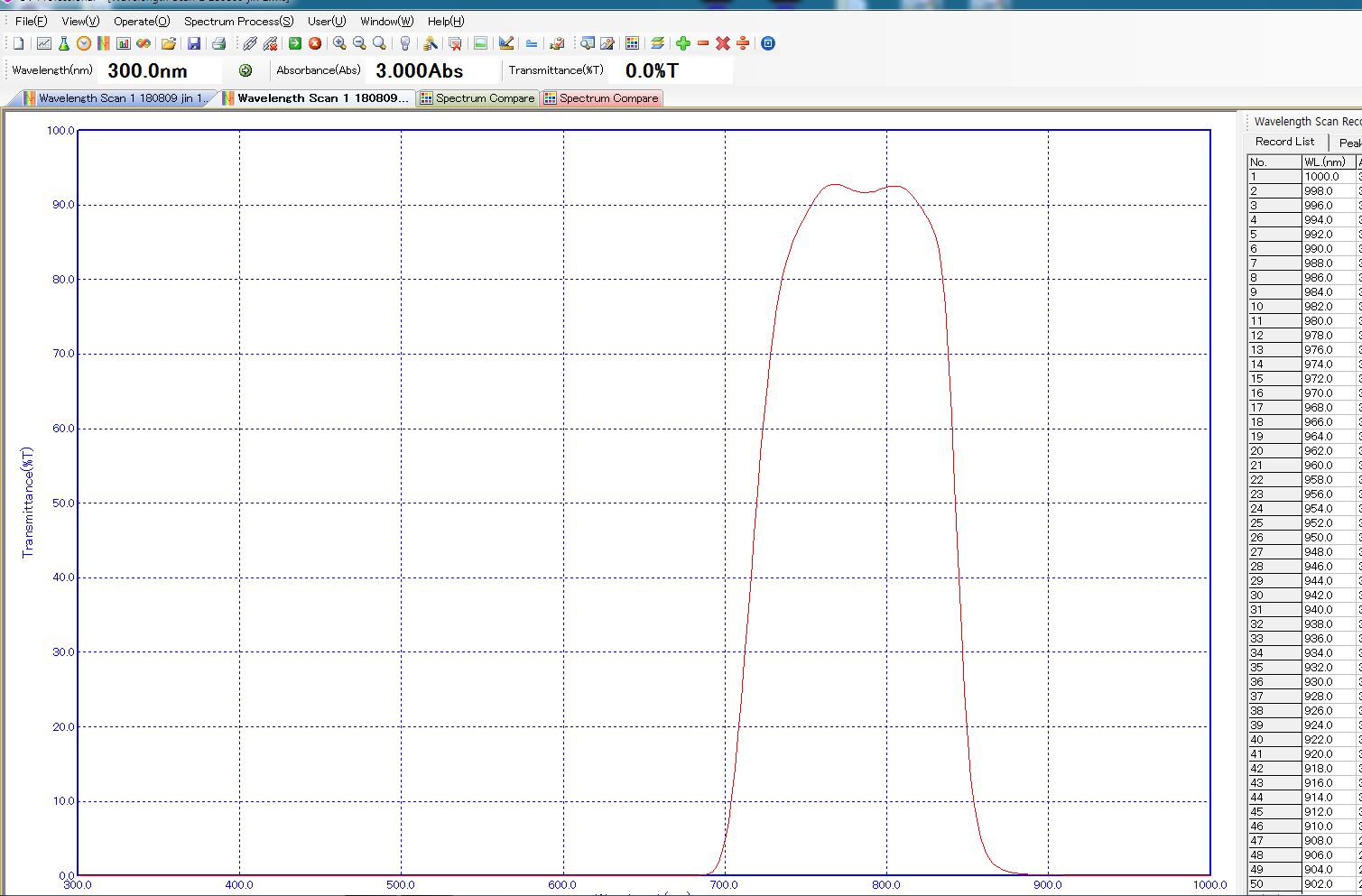This screenshot has height=896, width=1362.
Task: Click the zoom in magnifier icon
Action: pyautogui.click(x=339, y=43)
